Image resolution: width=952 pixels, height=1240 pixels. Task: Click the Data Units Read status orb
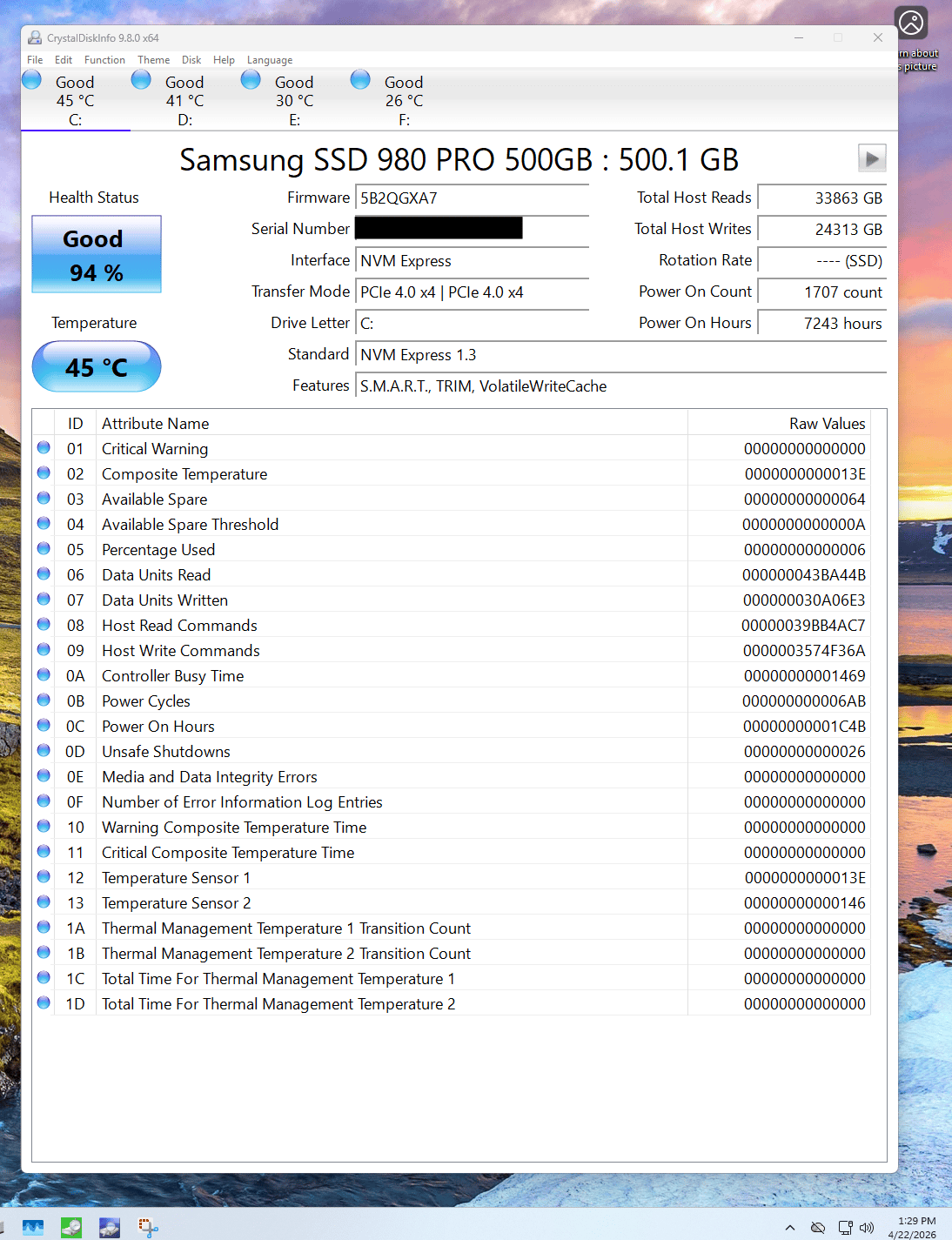(x=44, y=574)
